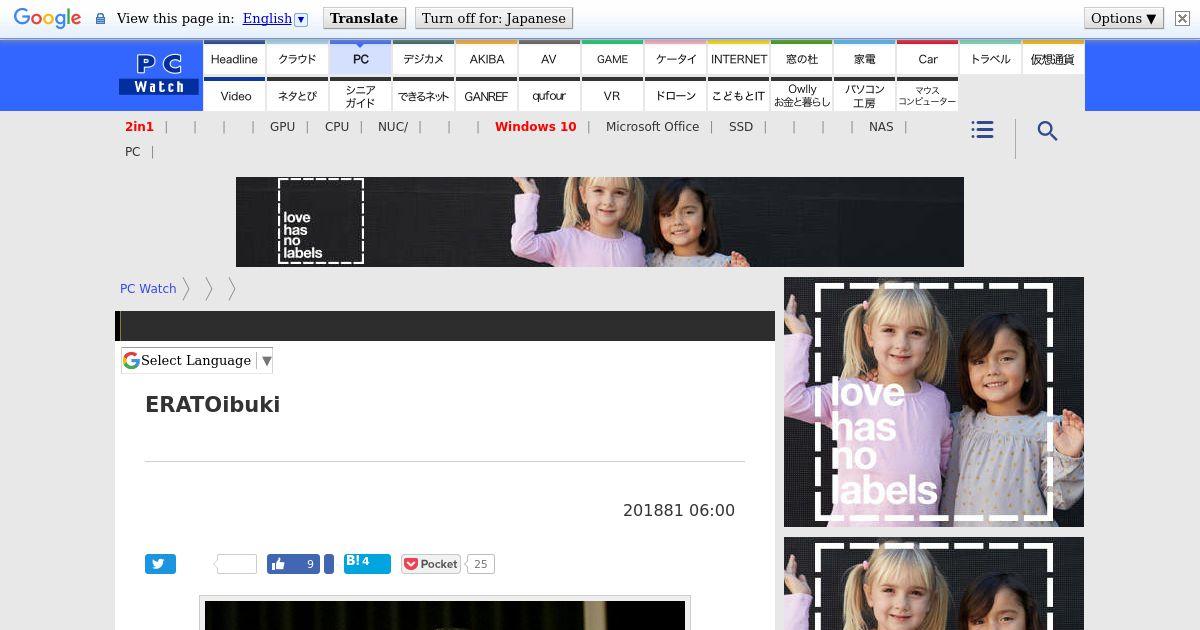
Task: Open the ドローン tab
Action: (675, 95)
